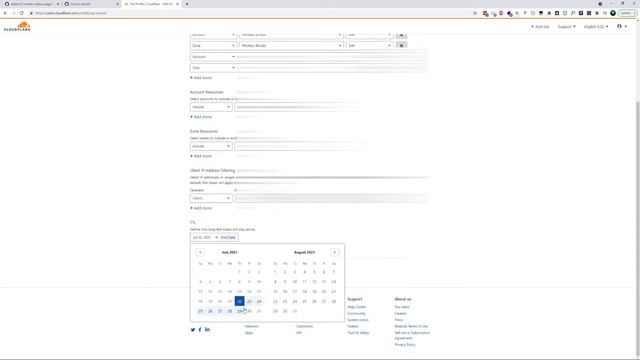Image resolution: width=640 pixels, height=360 pixels.
Task: Click the Cloudflare logo
Action: (17, 27)
